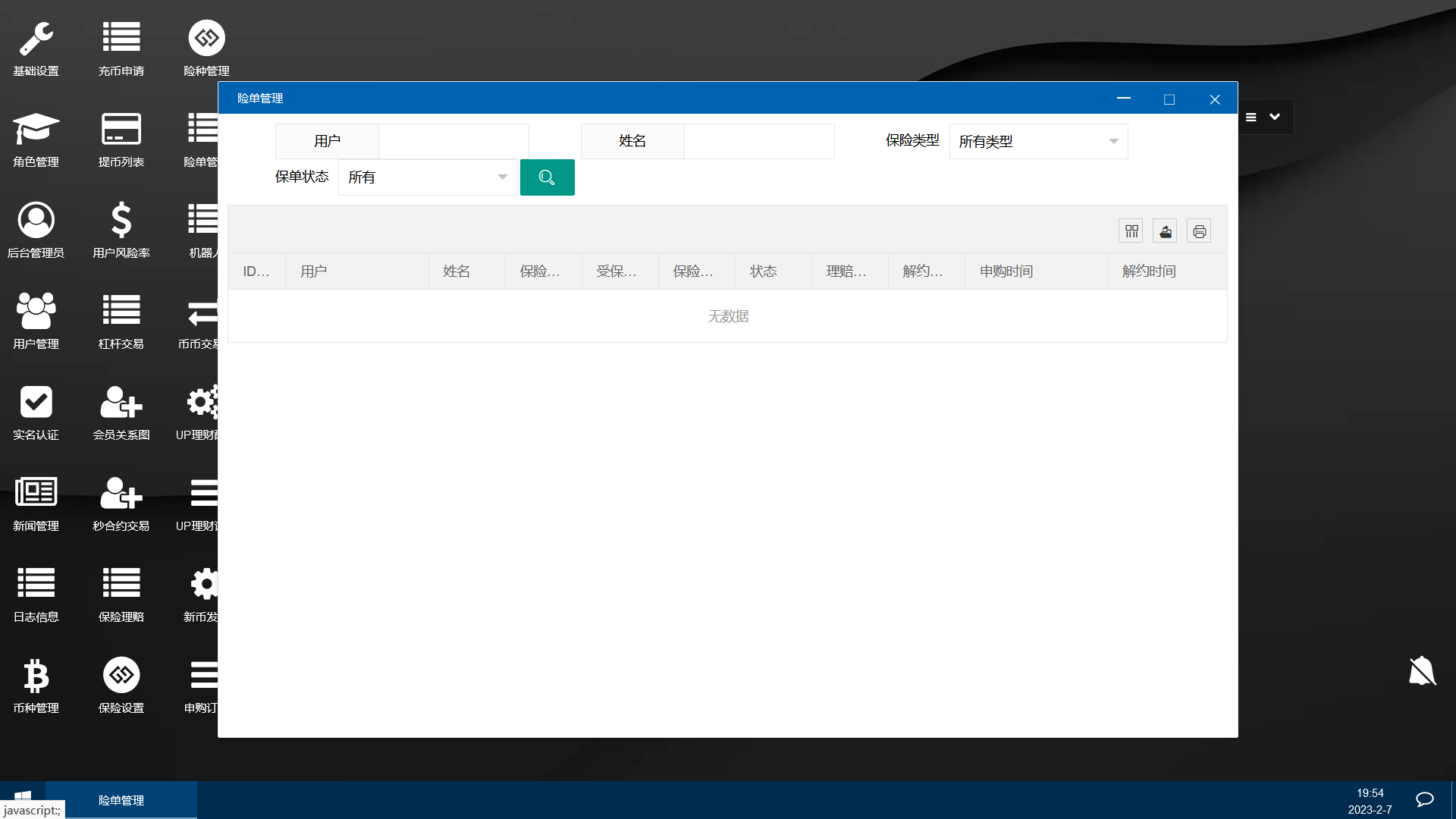Open 会员关系图 icon
Viewport: 1456px width, 819px height.
click(121, 402)
